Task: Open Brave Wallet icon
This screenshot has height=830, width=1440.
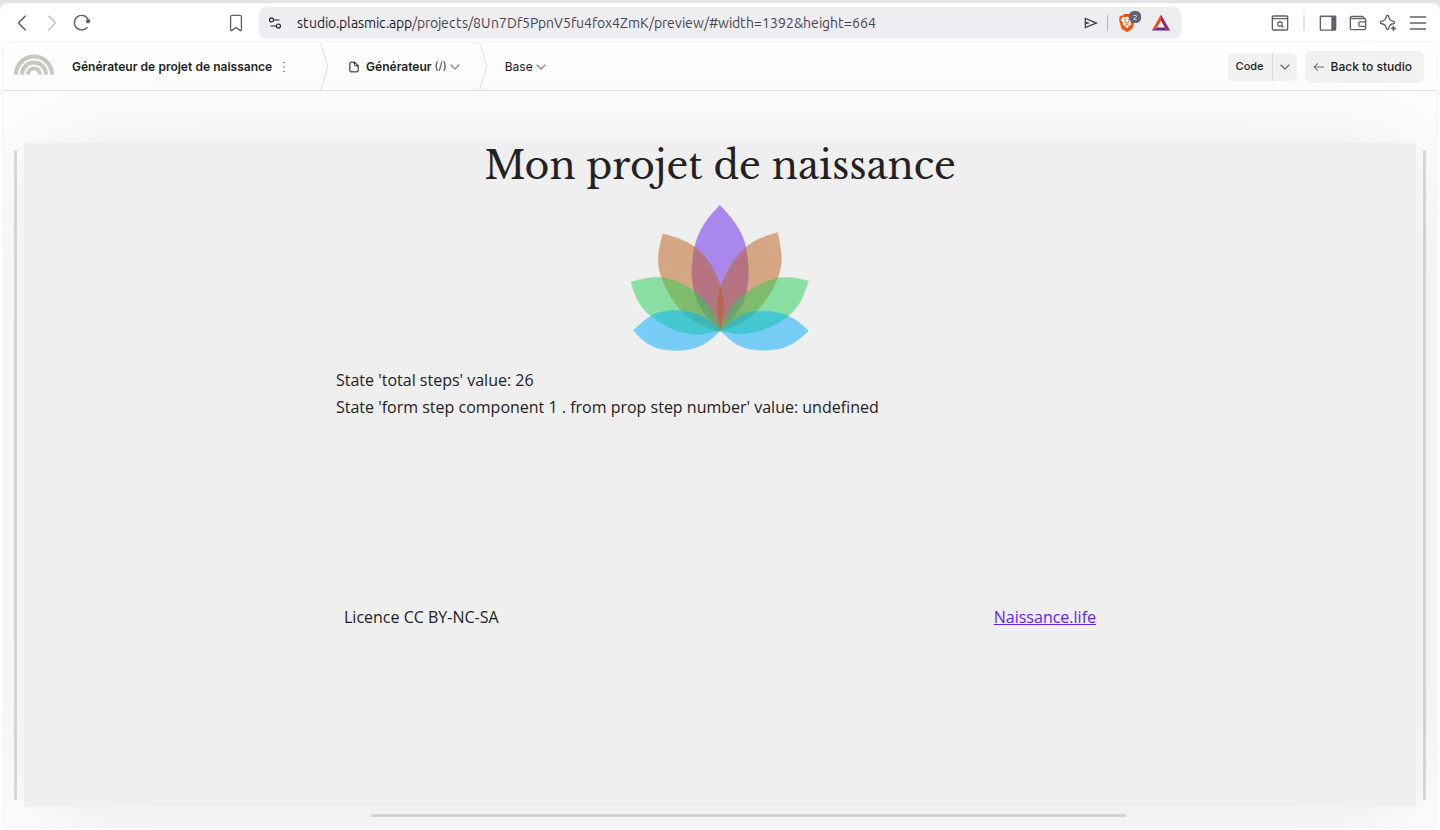Action: [x=1357, y=22]
